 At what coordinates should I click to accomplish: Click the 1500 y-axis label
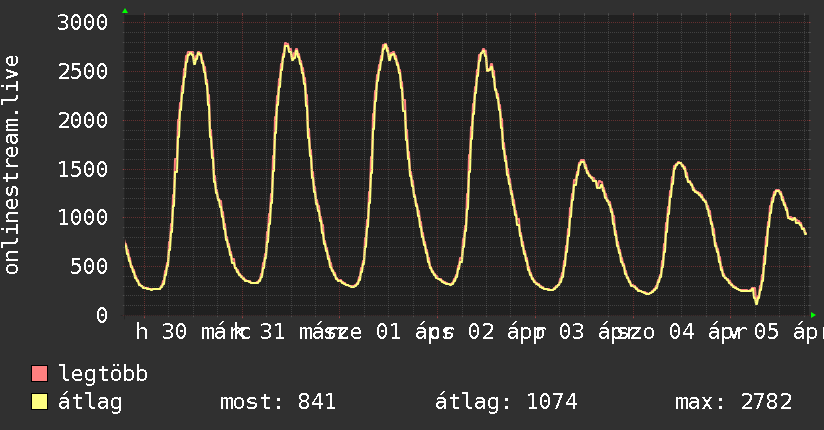[83, 169]
